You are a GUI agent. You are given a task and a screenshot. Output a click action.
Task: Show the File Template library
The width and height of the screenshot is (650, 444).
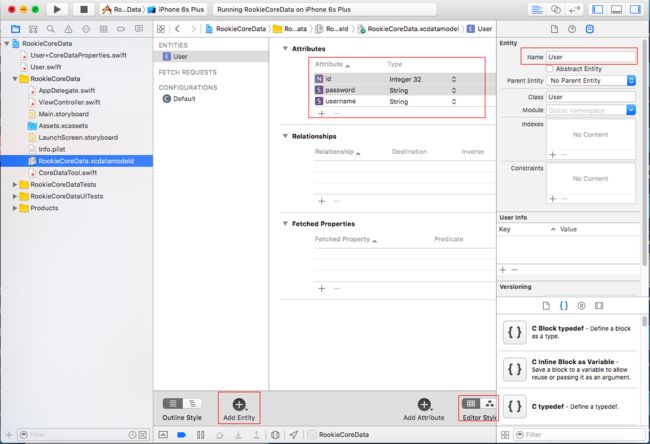pos(546,306)
